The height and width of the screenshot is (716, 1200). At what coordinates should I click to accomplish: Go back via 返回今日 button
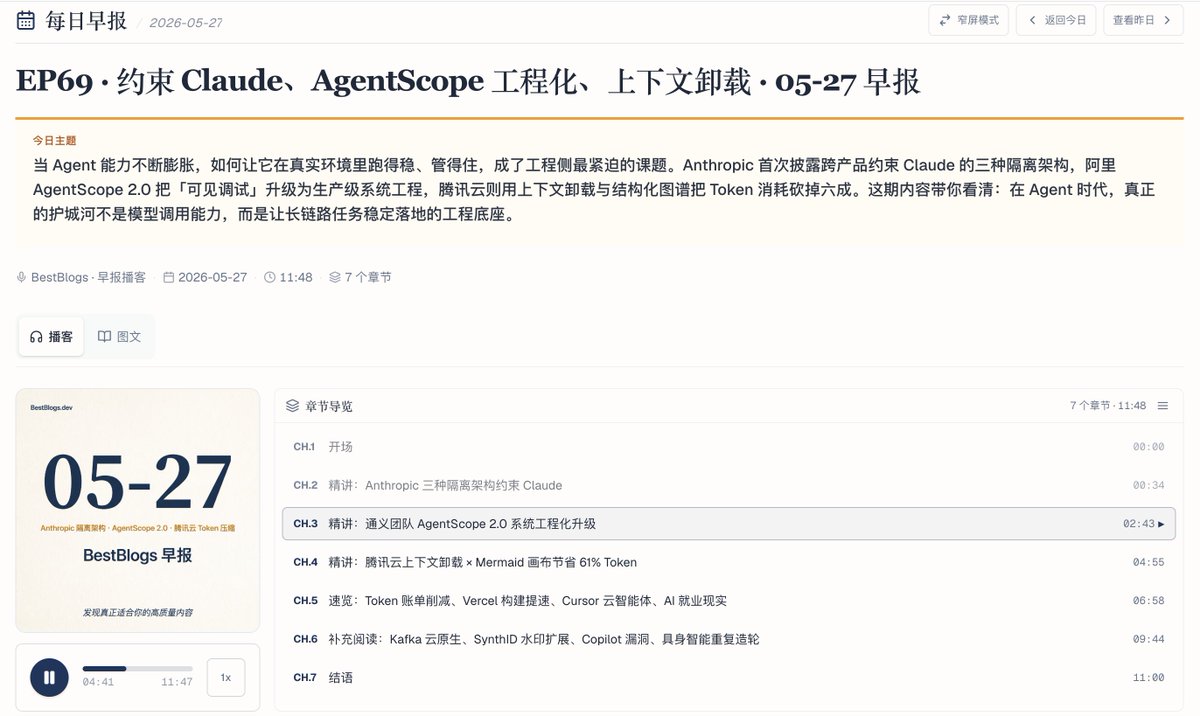tap(1055, 20)
